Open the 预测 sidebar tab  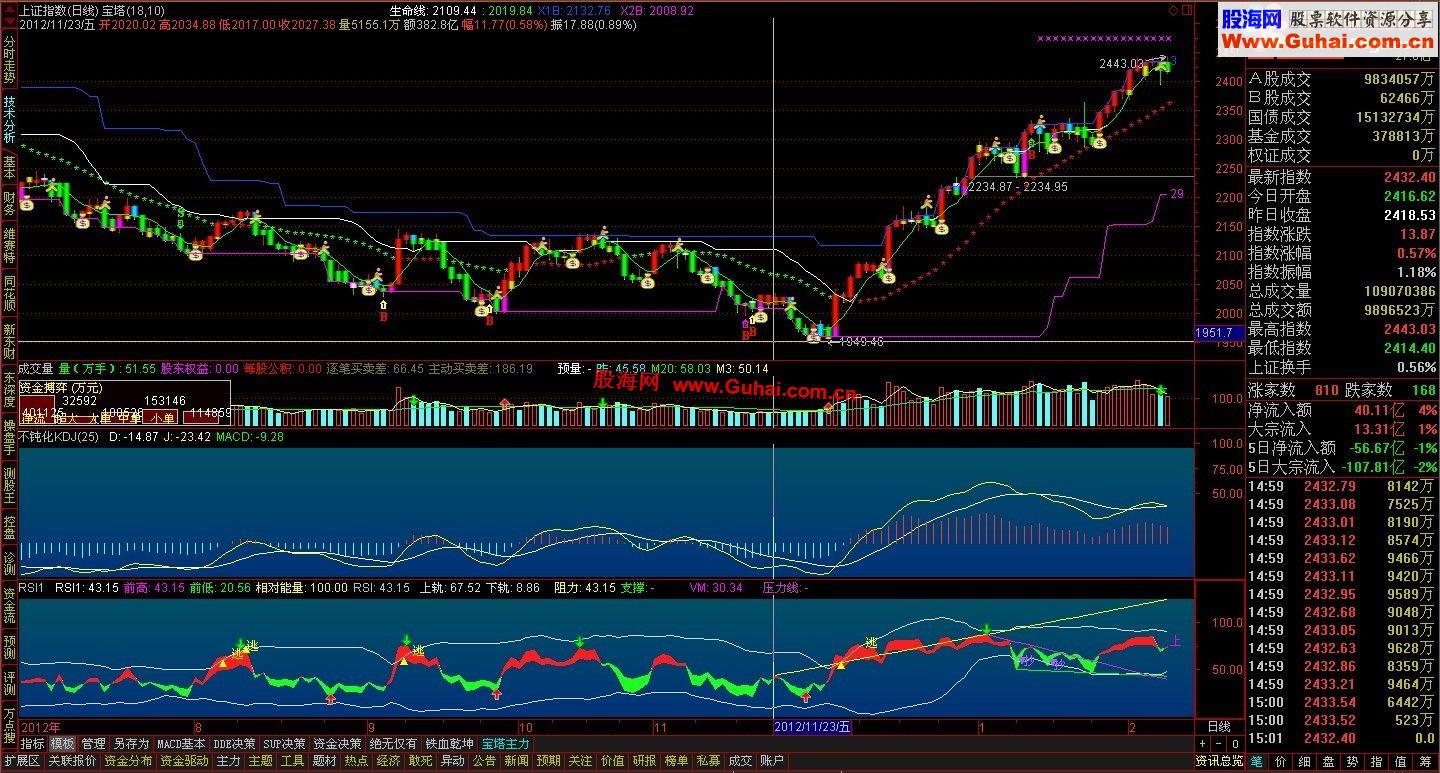pyautogui.click(x=9, y=648)
